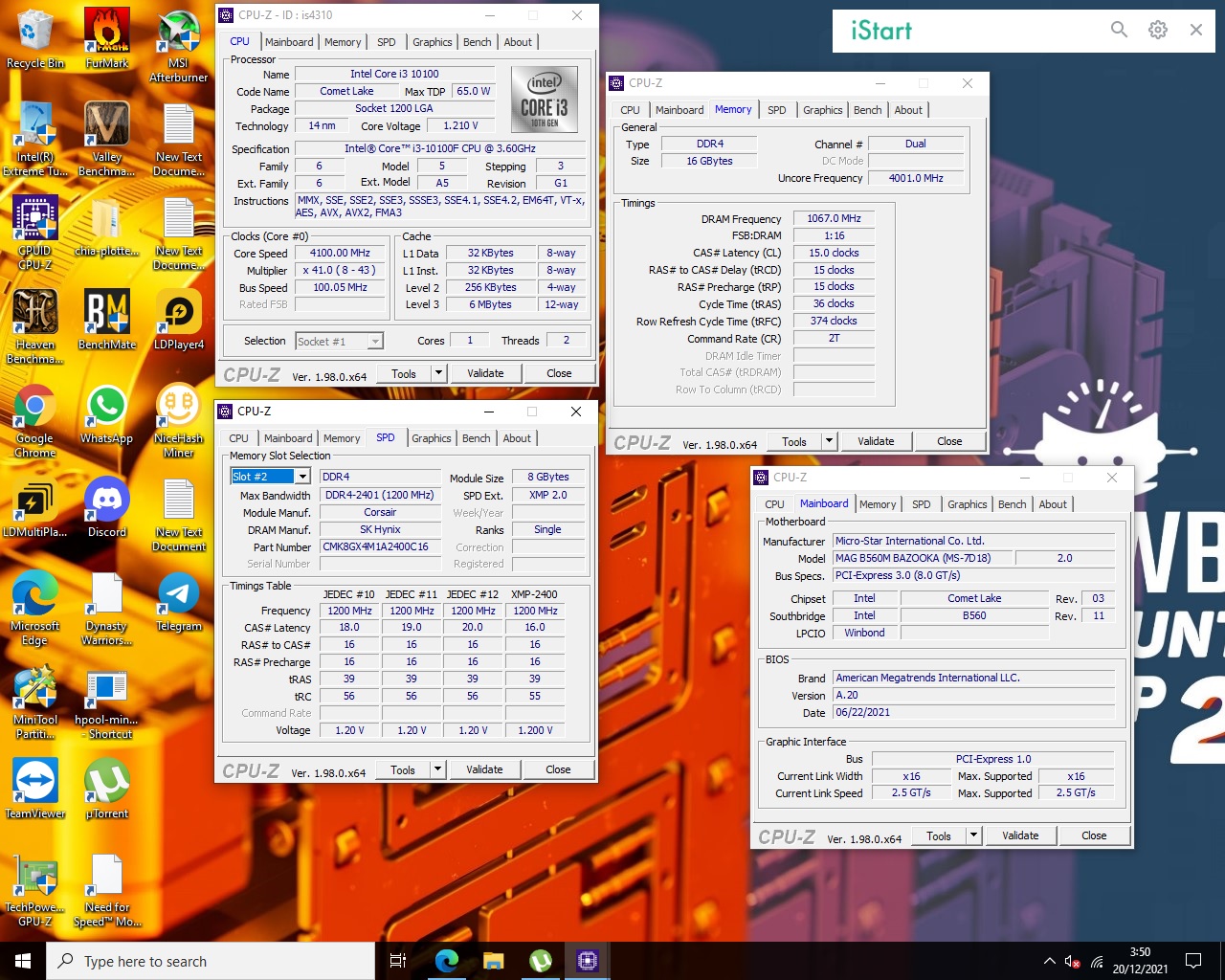Select About tab in Mainboard window
Image resolution: width=1225 pixels, height=980 pixels.
click(x=1053, y=504)
